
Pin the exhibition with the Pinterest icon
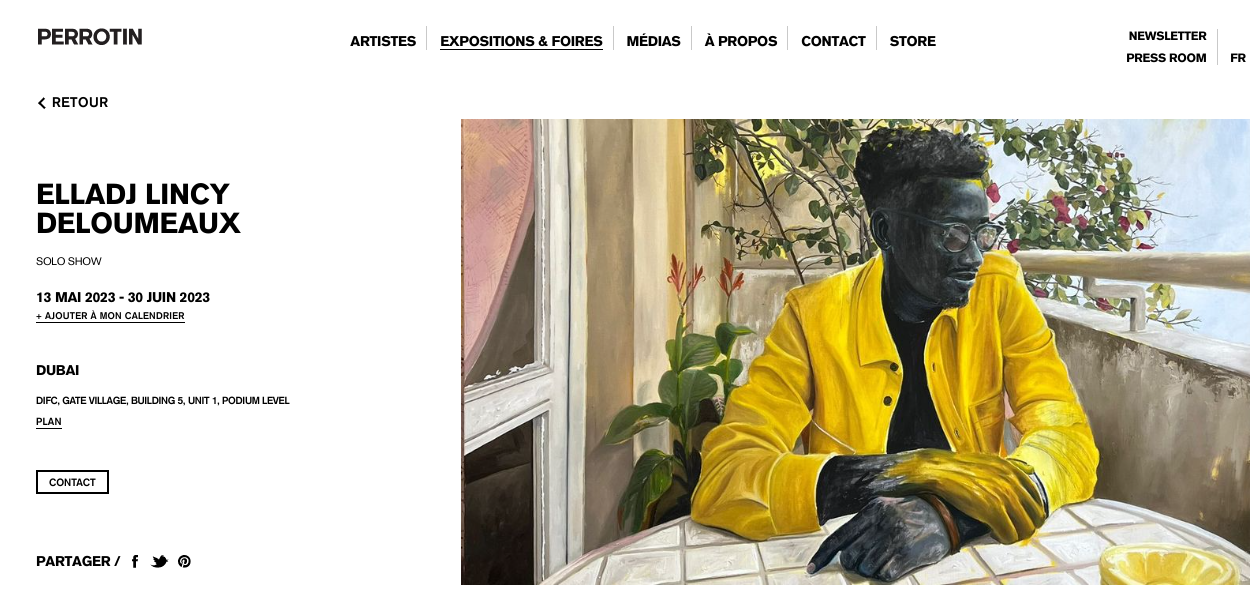point(184,562)
